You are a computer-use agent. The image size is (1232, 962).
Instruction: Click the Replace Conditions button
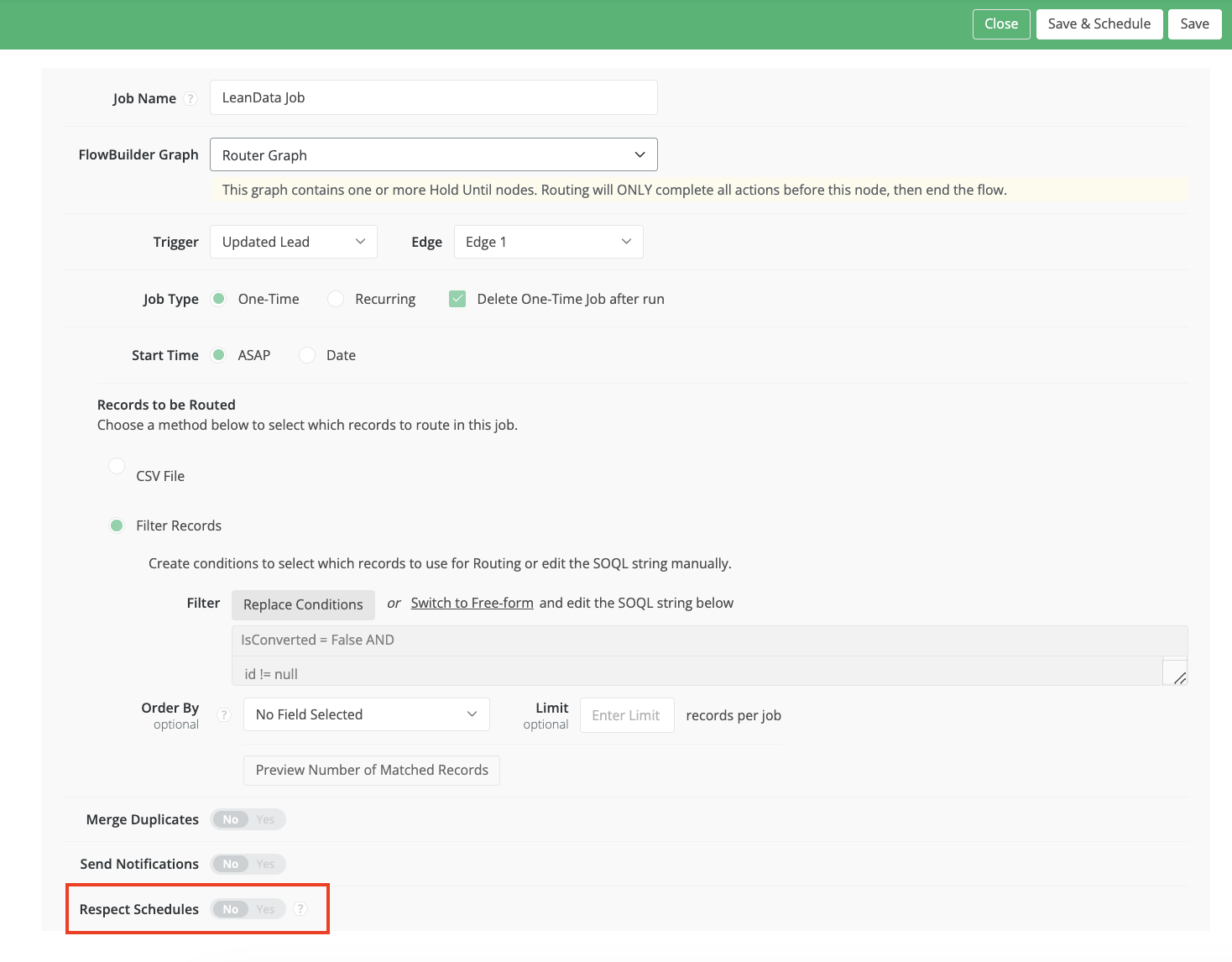(x=303, y=604)
